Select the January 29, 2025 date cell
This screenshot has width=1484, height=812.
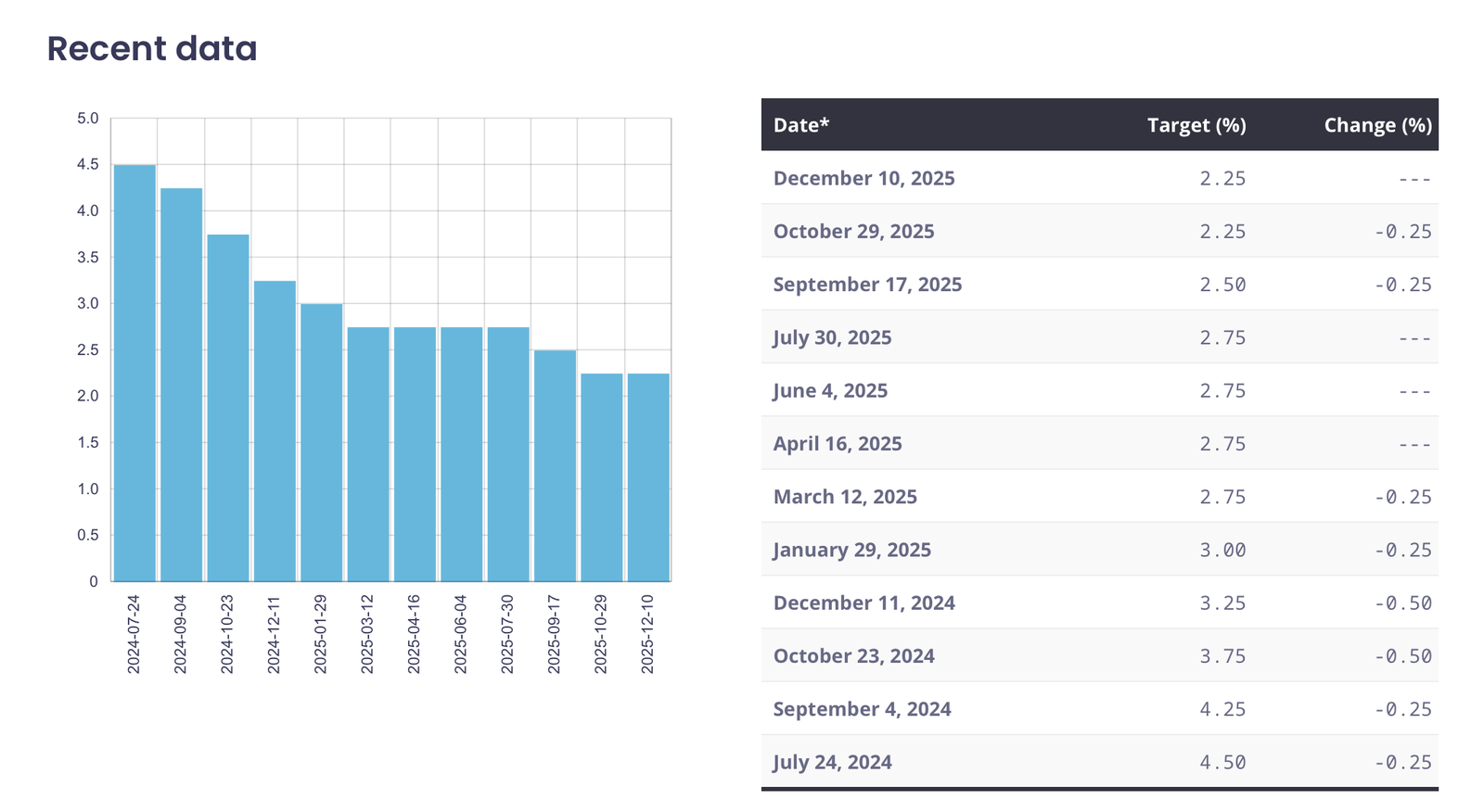[851, 550]
